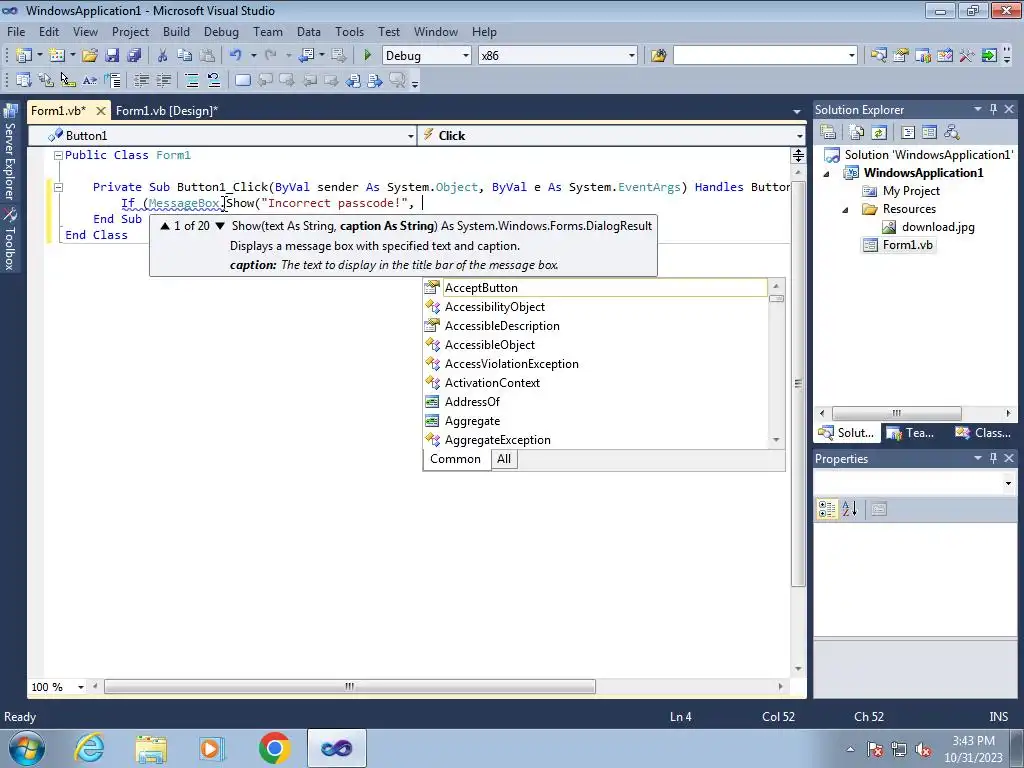1024x768 pixels.
Task: Open the Button1 class name dropdown
Action: tap(411, 136)
